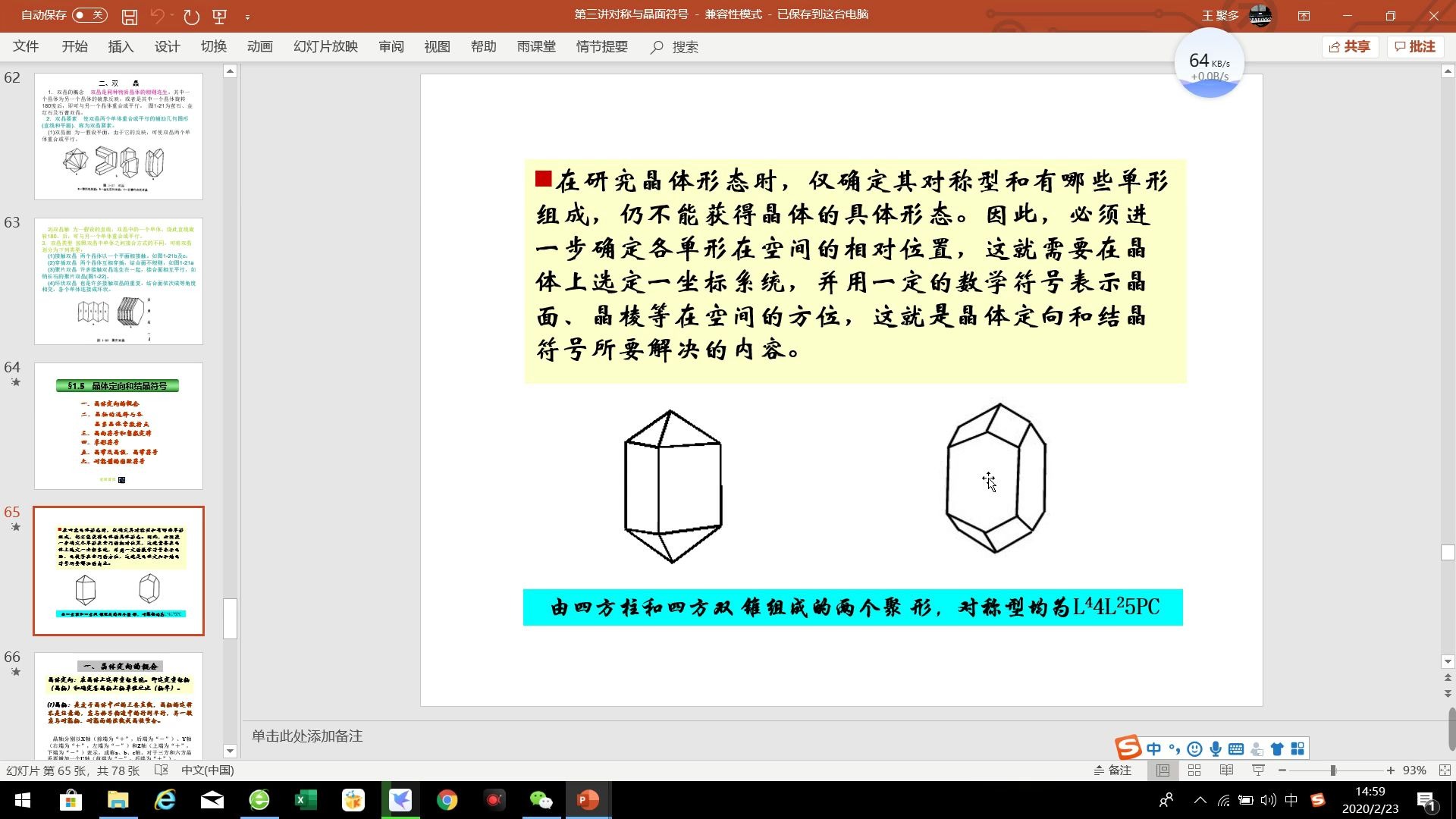Undo the last action
1456x819 pixels.
click(157, 16)
